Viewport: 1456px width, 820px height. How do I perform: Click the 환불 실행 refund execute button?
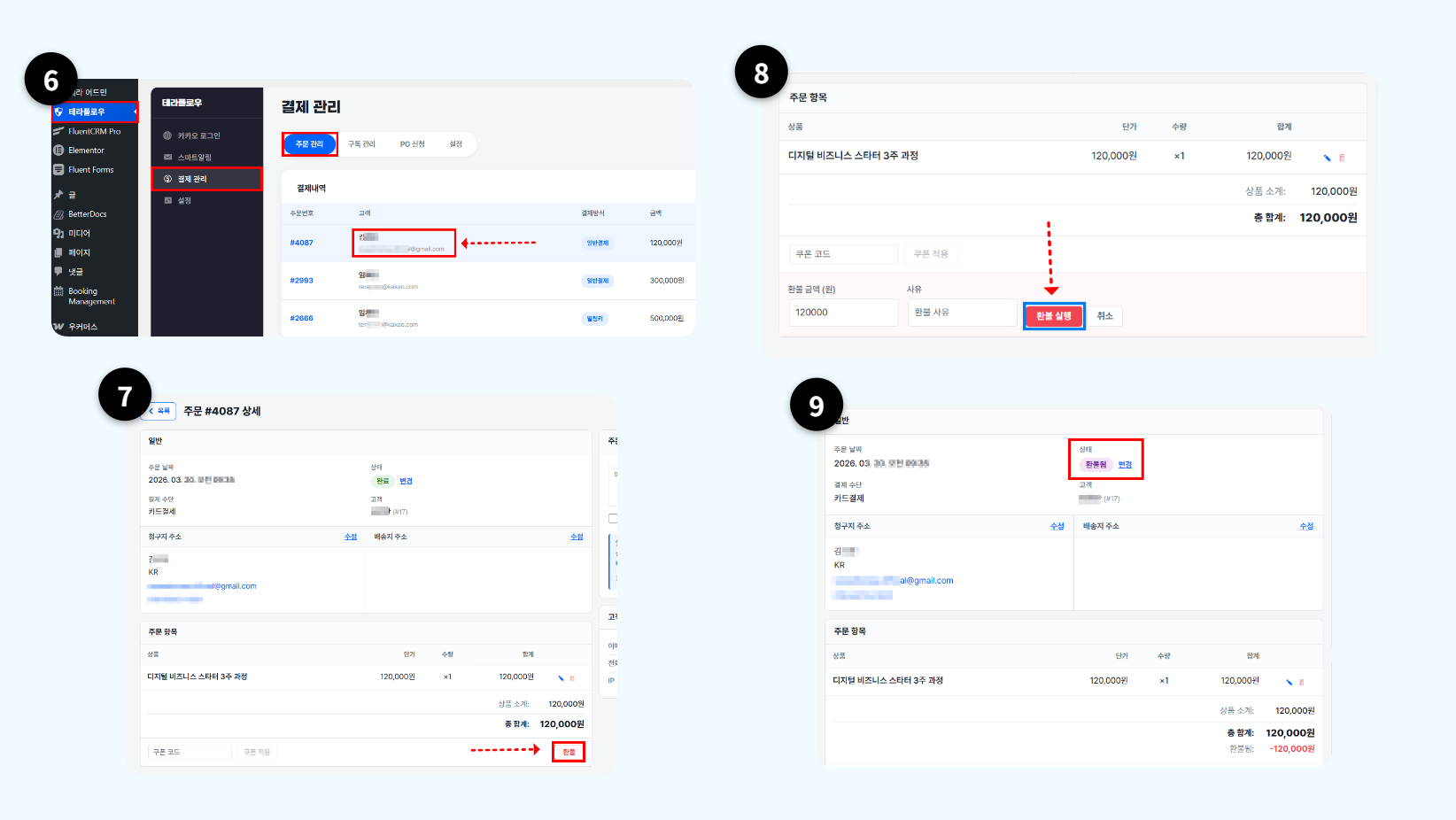(1053, 315)
